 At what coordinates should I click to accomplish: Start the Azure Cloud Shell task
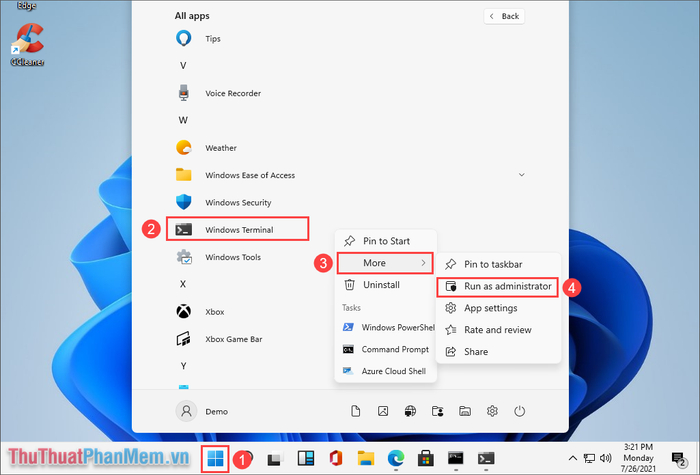click(385, 371)
